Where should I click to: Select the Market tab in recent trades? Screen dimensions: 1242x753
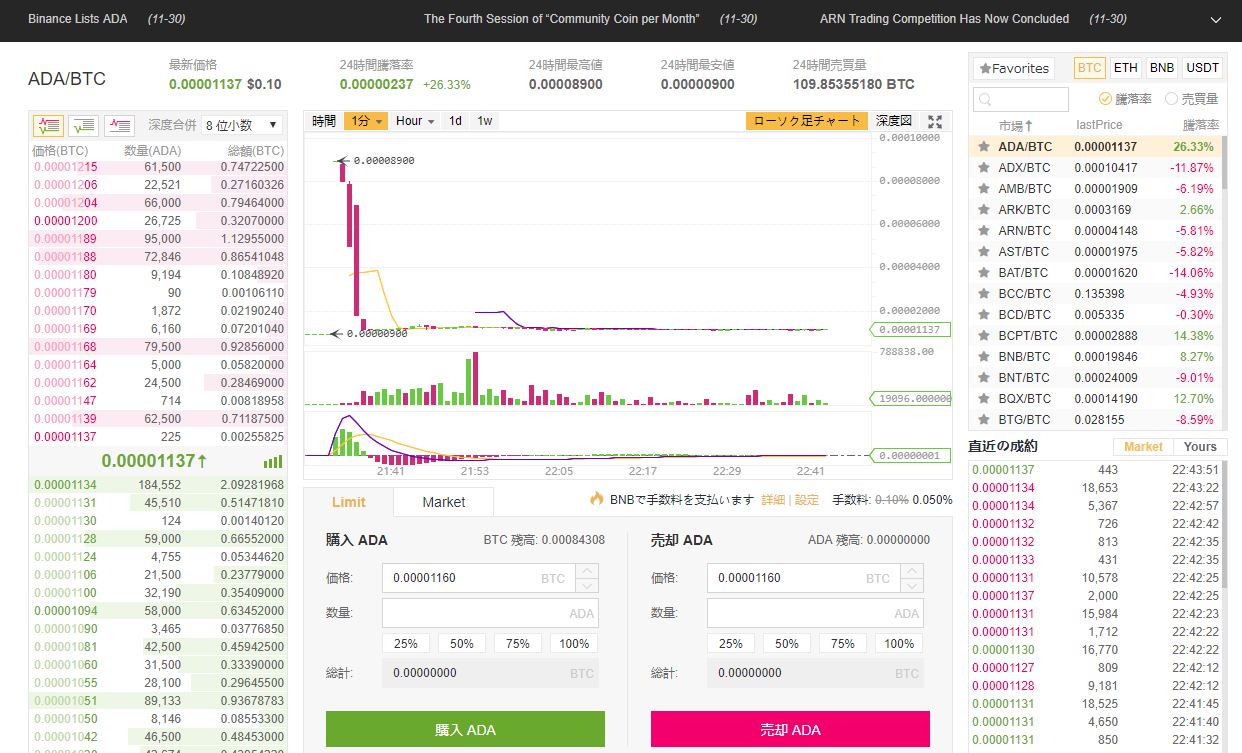pos(1143,447)
